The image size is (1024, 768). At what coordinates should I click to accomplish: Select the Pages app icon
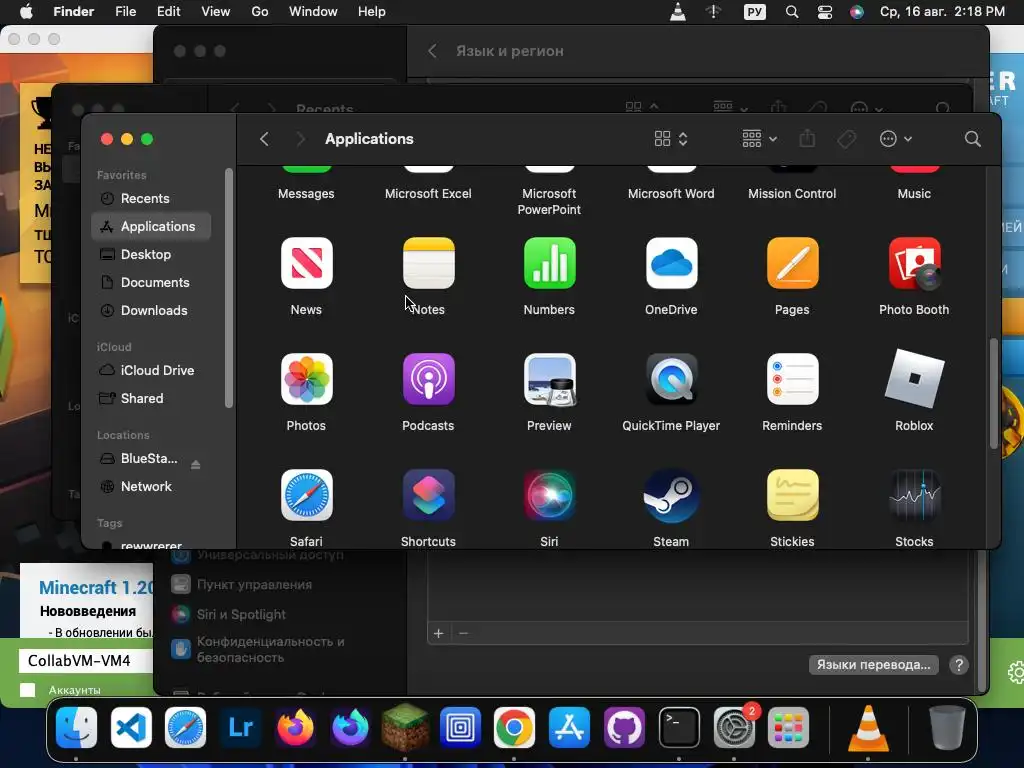pyautogui.click(x=792, y=263)
